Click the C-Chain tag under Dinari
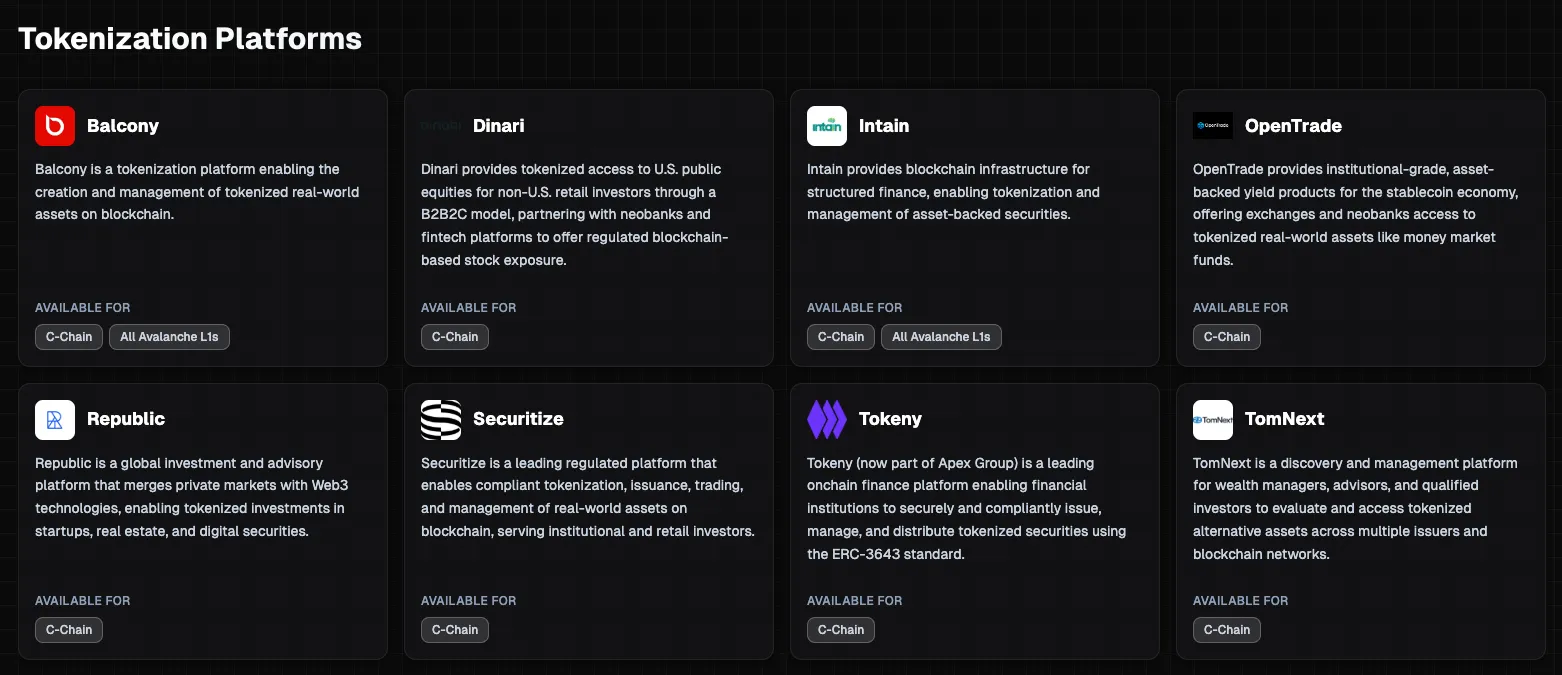The height and width of the screenshot is (675, 1562). point(454,337)
